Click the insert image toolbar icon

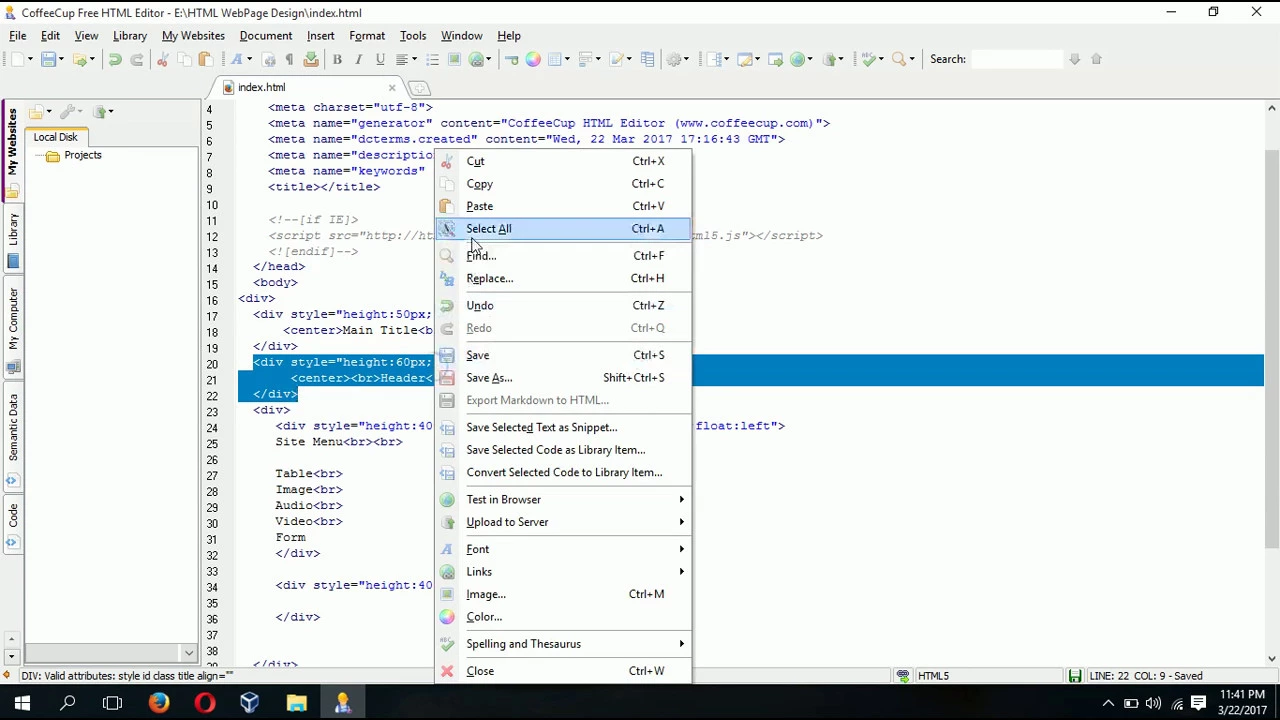tap(454, 59)
